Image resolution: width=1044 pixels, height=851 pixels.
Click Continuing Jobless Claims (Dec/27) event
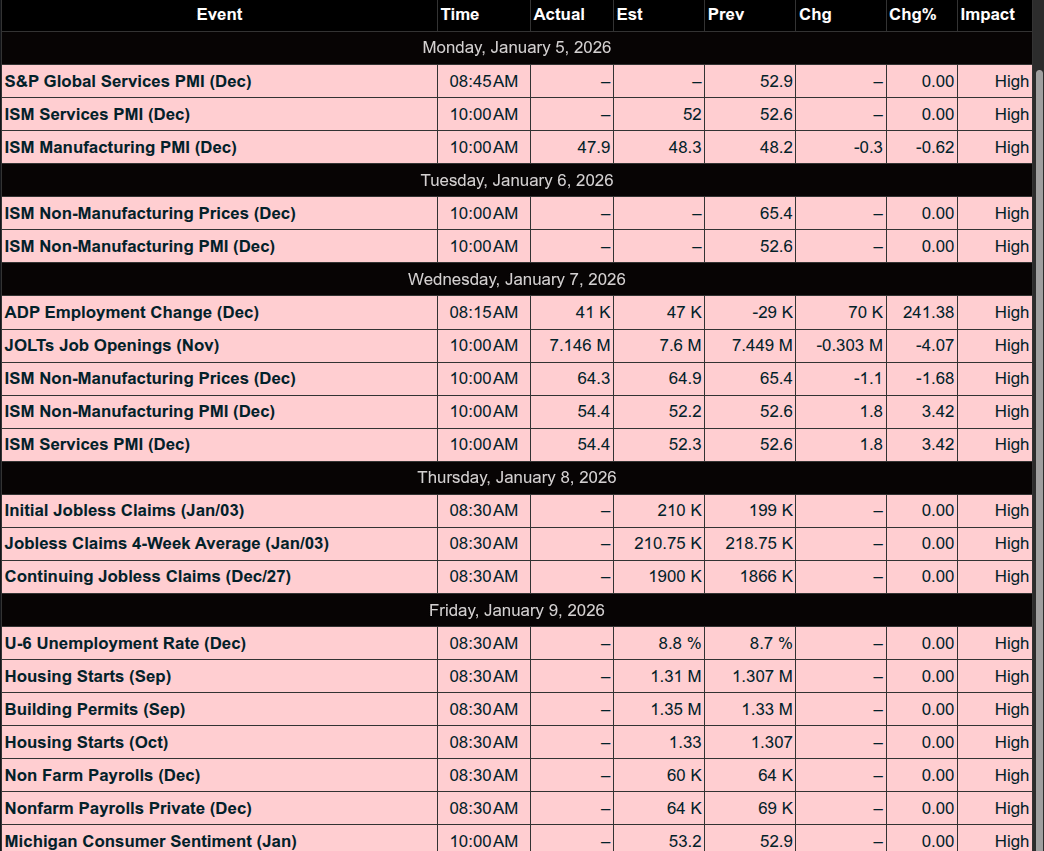pyautogui.click(x=148, y=576)
